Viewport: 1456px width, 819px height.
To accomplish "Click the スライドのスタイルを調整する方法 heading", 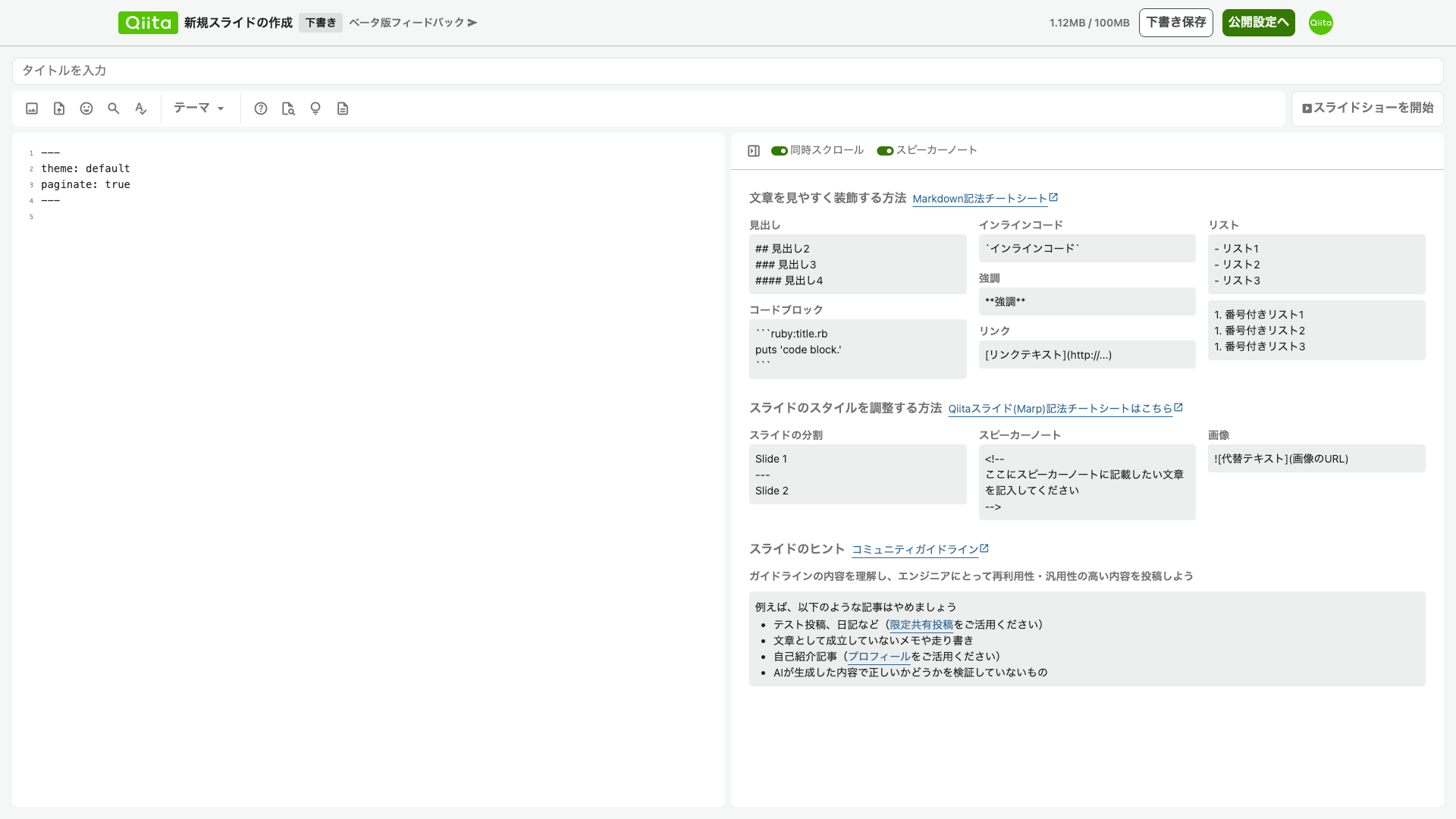I will point(846,408).
